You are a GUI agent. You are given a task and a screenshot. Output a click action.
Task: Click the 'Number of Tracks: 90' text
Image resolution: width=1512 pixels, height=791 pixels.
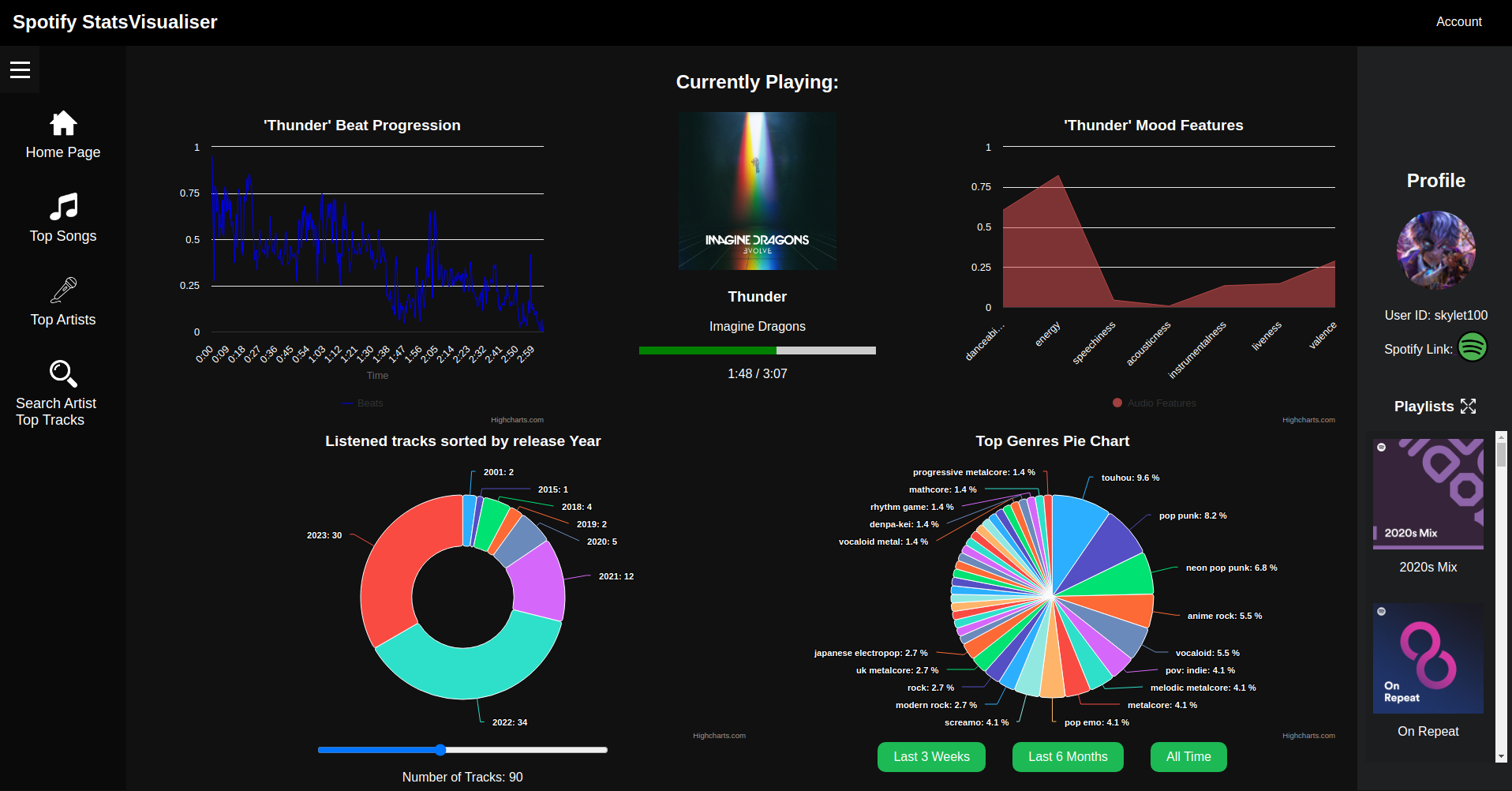(462, 777)
